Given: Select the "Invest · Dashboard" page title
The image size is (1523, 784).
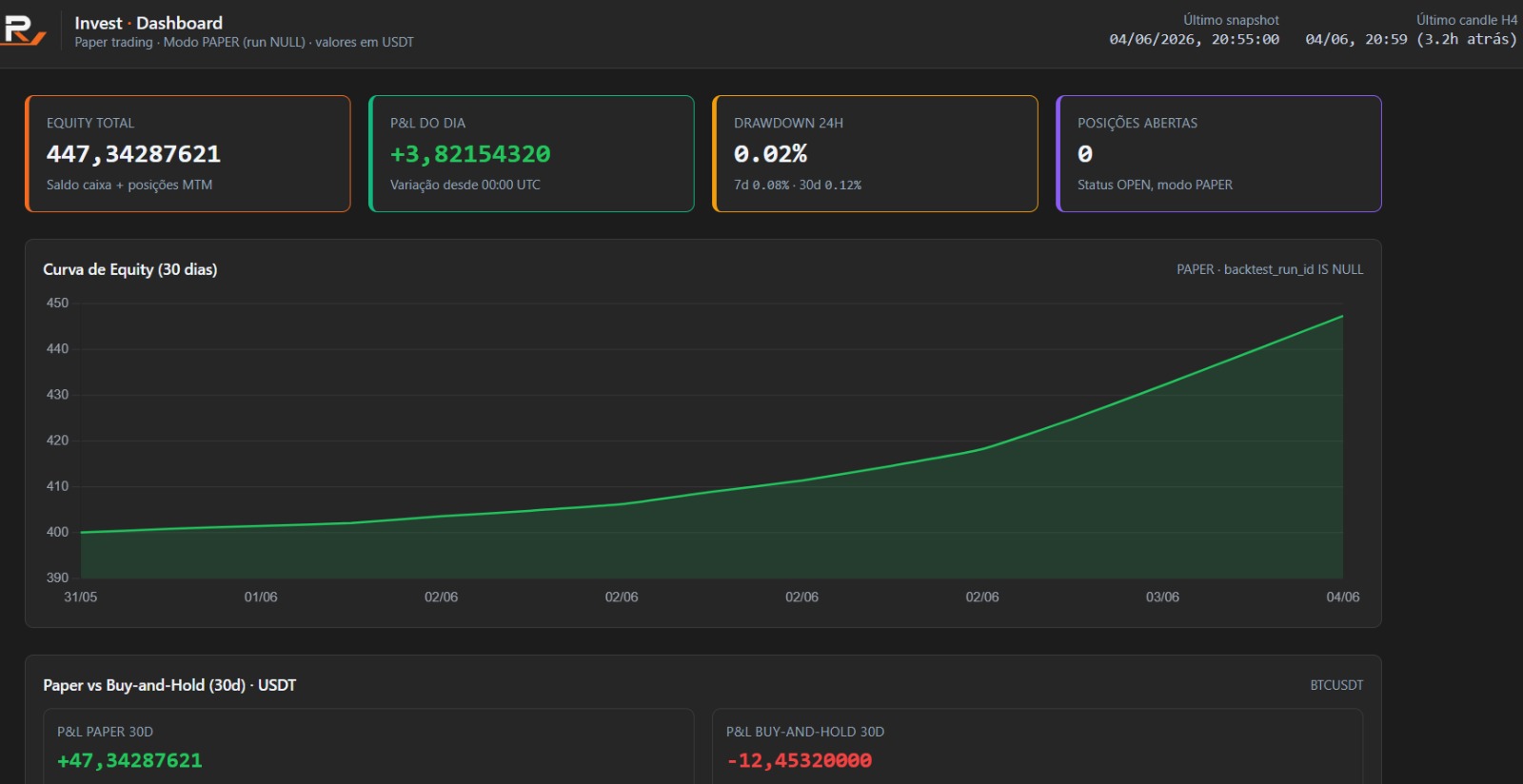Looking at the screenshot, I should coord(148,23).
